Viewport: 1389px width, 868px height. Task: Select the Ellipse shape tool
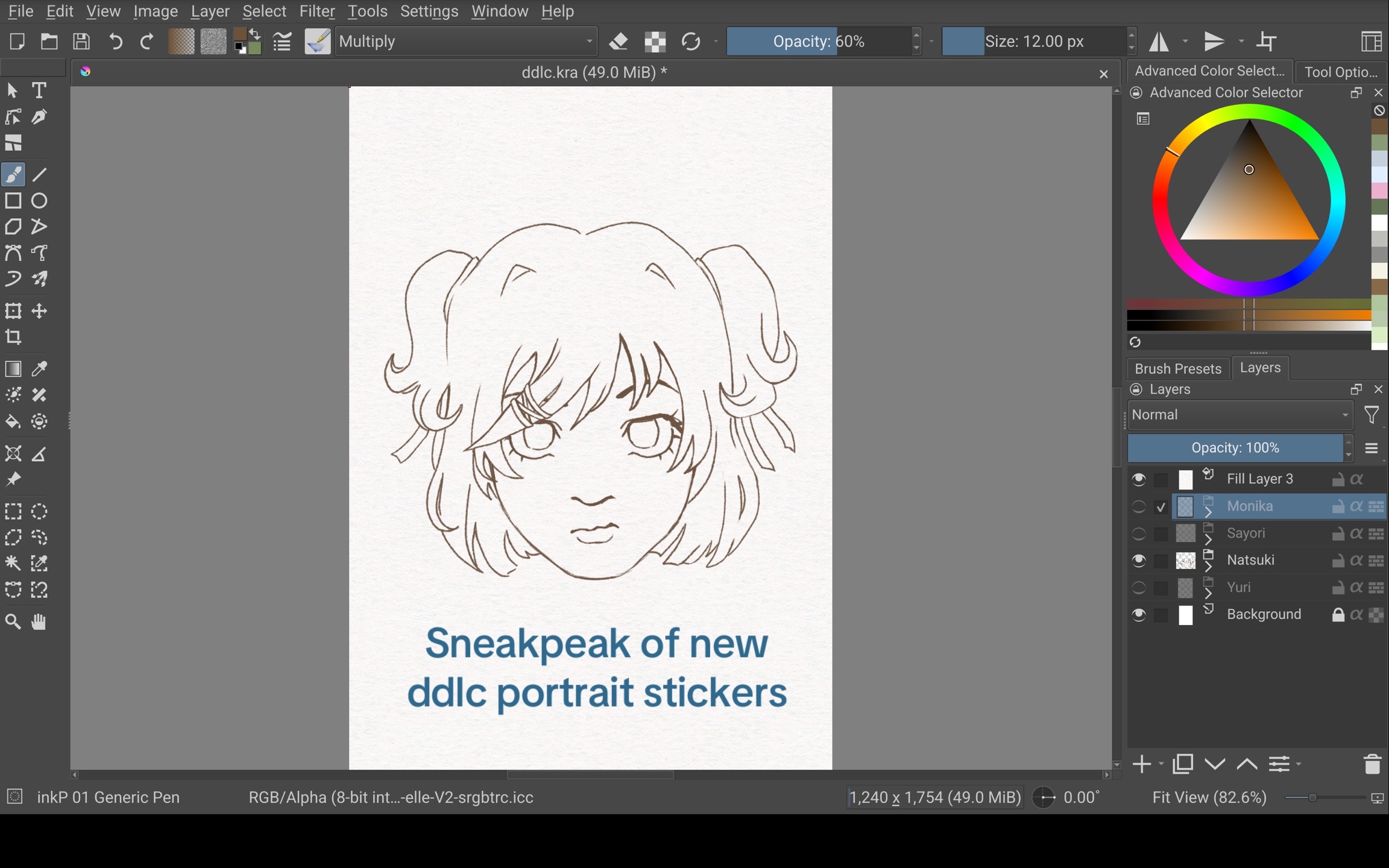39,201
